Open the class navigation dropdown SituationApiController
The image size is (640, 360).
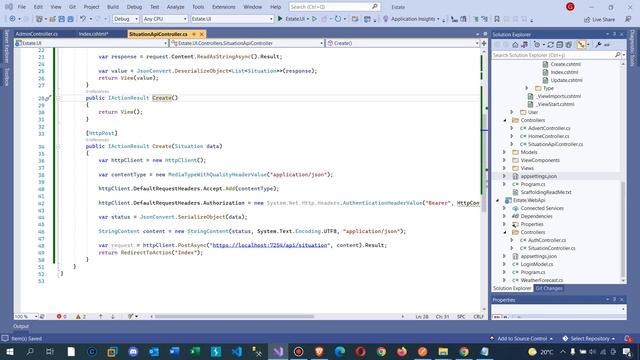[x=247, y=43]
